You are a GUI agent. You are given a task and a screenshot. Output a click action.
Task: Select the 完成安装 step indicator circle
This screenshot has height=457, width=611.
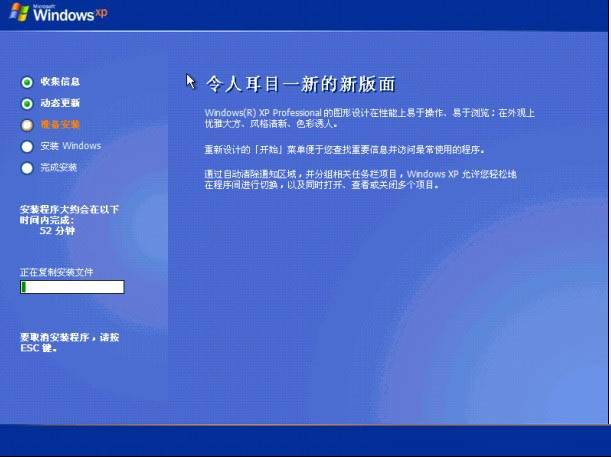(x=26, y=168)
